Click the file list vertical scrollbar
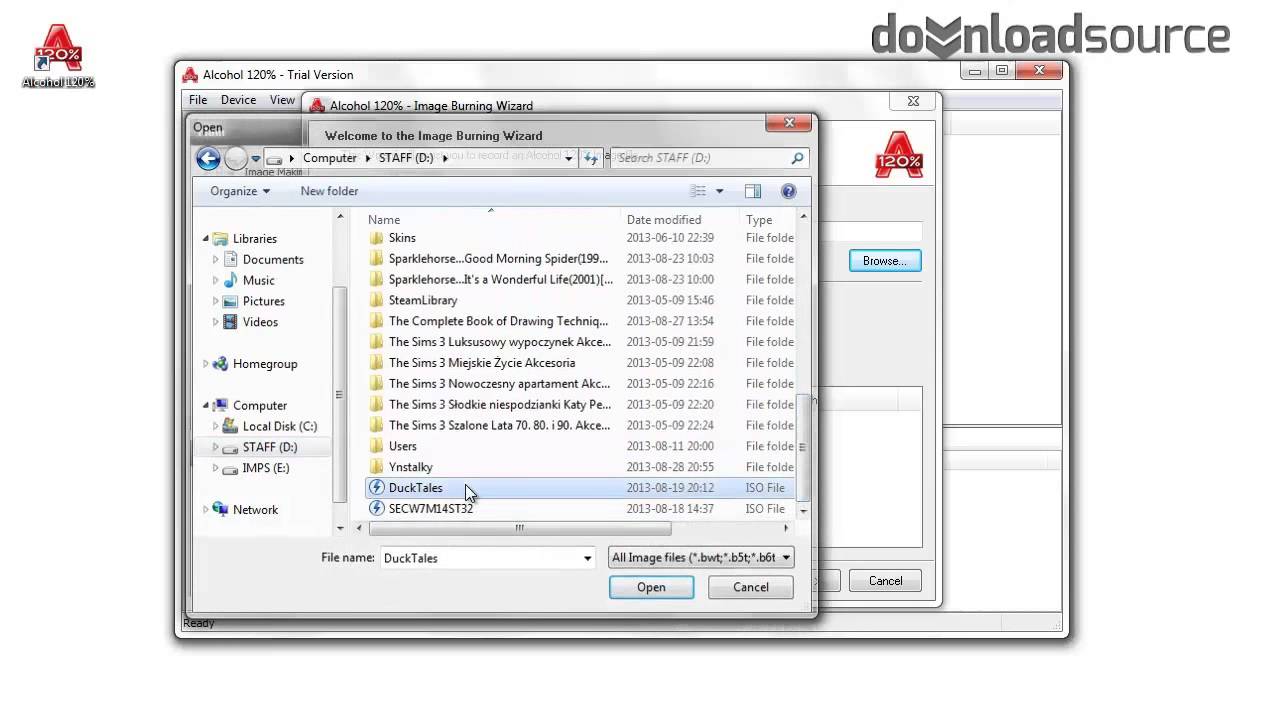1280x720 pixels. tap(804, 447)
